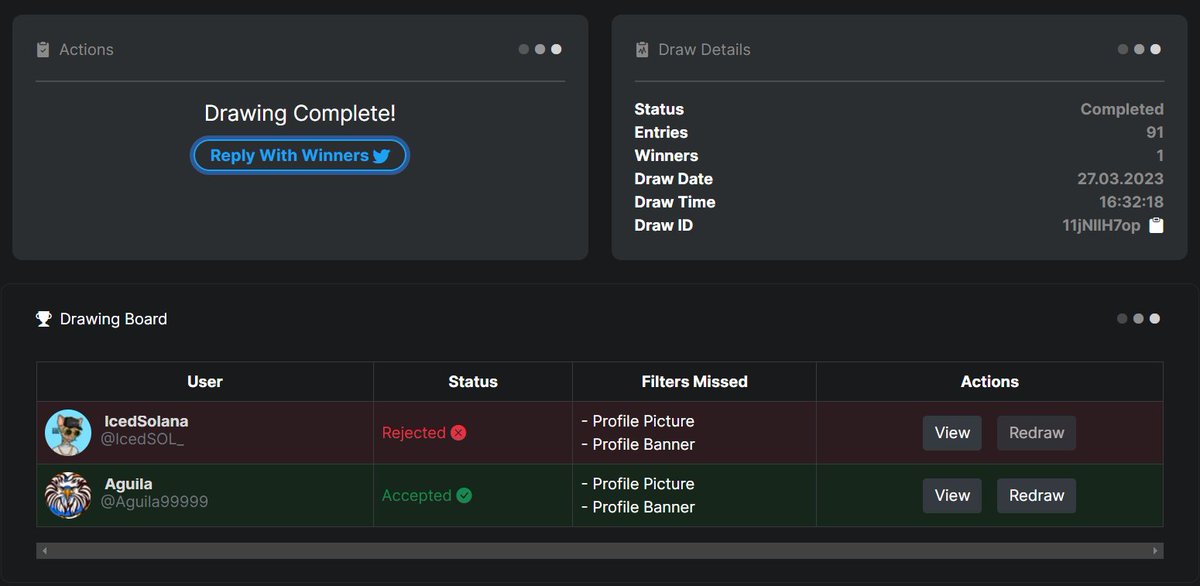Click the Winners count value 1
Image resolution: width=1200 pixels, height=586 pixels.
(1160, 155)
